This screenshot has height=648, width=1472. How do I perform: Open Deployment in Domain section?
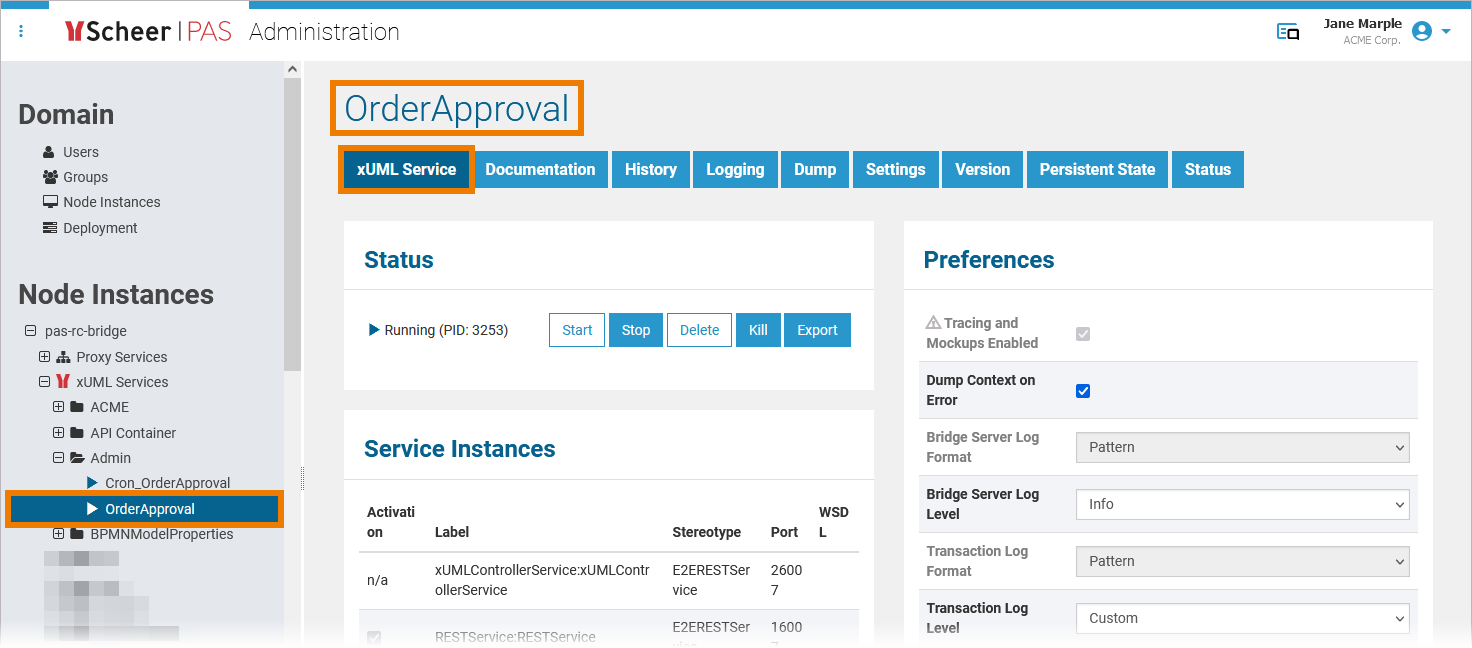tap(100, 228)
